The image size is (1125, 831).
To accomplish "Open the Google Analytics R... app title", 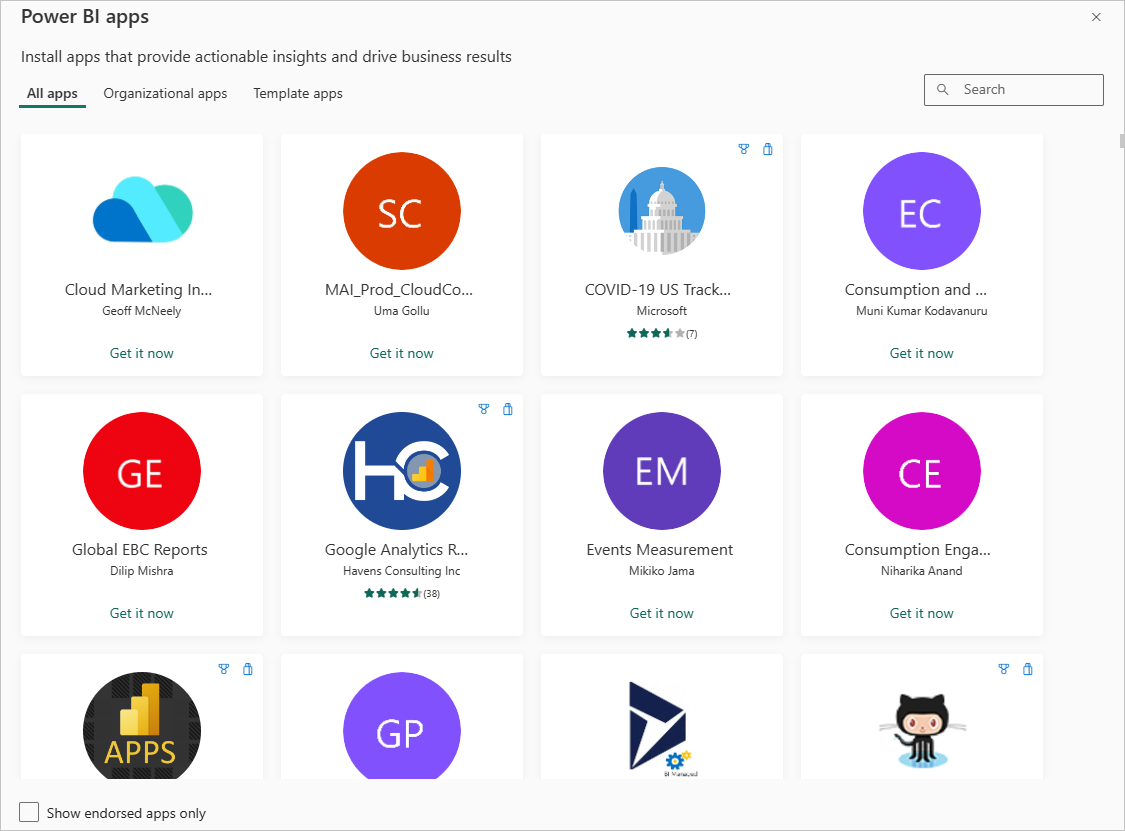I will pos(397,549).
